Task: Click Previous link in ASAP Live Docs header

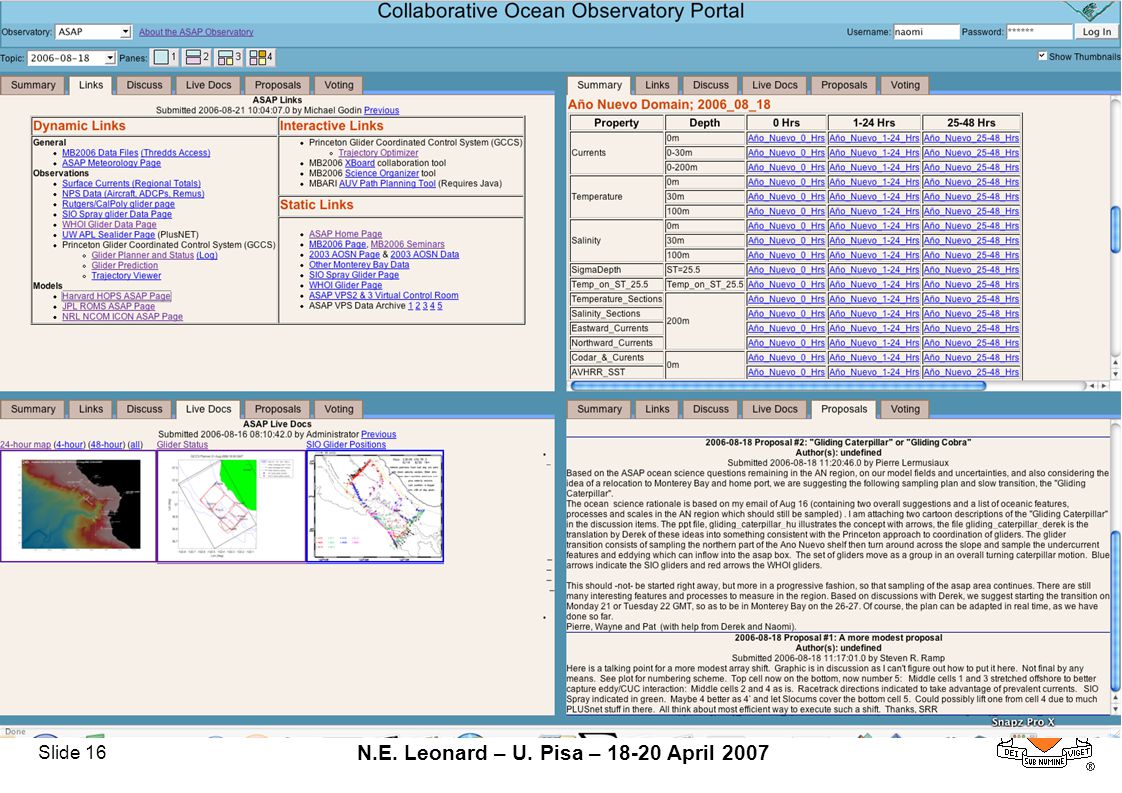Action: 379,434
